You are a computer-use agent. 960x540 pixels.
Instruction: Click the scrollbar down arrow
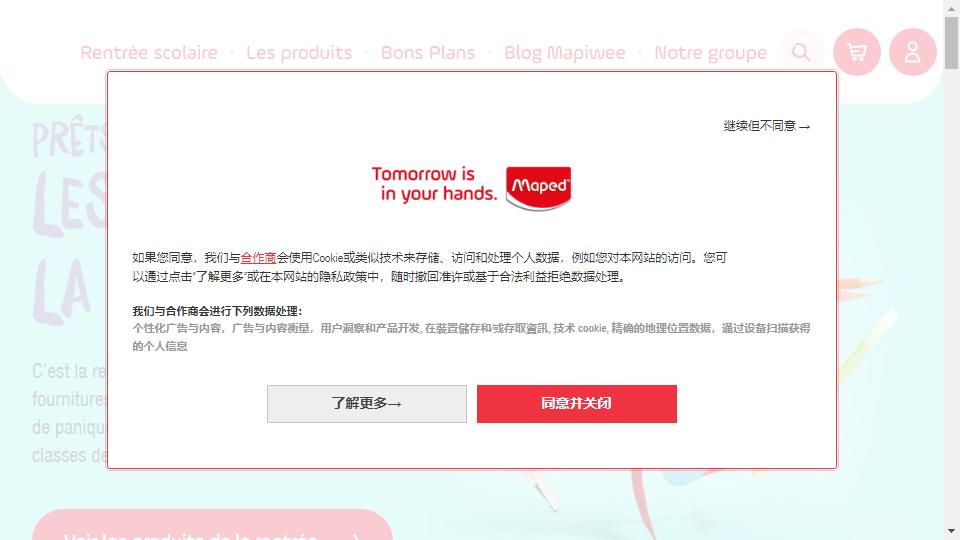pyautogui.click(x=951, y=531)
